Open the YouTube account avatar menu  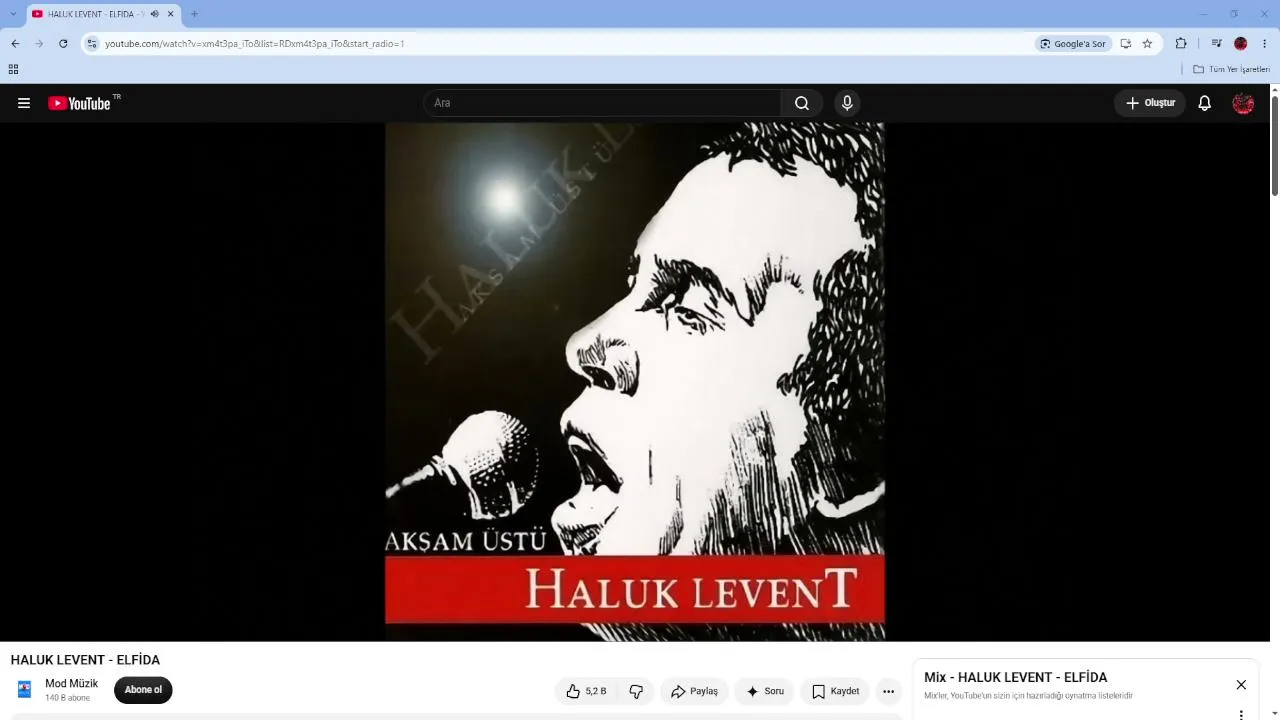pos(1243,103)
